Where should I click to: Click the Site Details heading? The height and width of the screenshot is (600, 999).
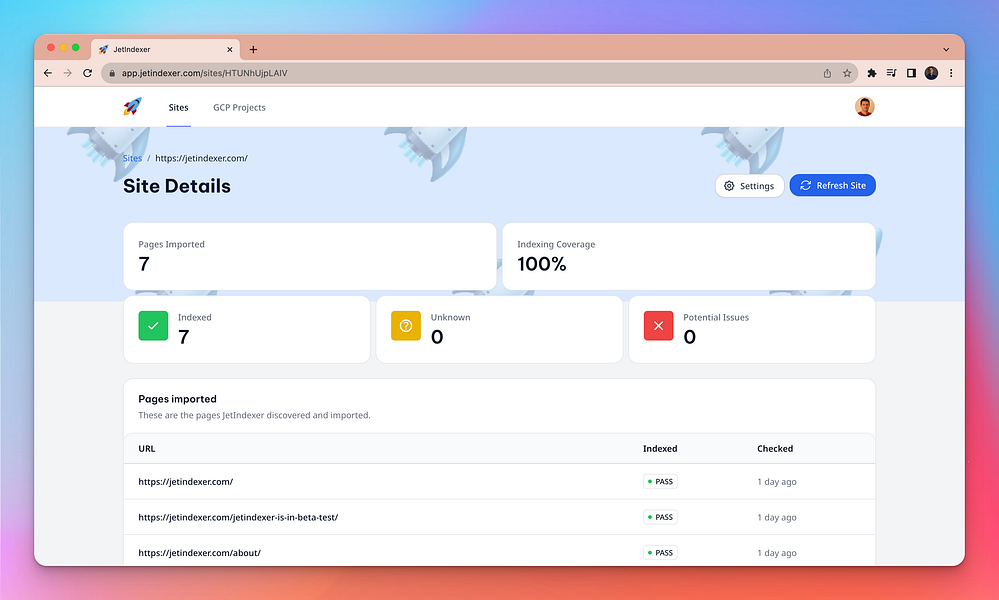pyautogui.click(x=176, y=186)
